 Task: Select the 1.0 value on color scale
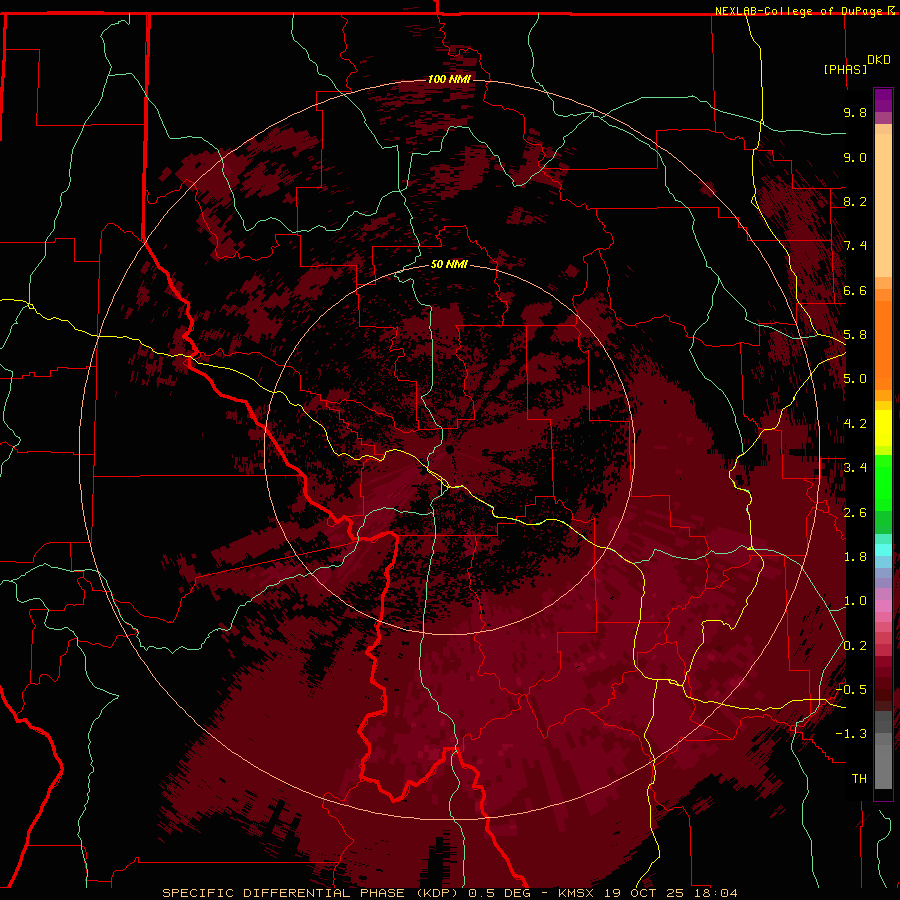point(855,602)
